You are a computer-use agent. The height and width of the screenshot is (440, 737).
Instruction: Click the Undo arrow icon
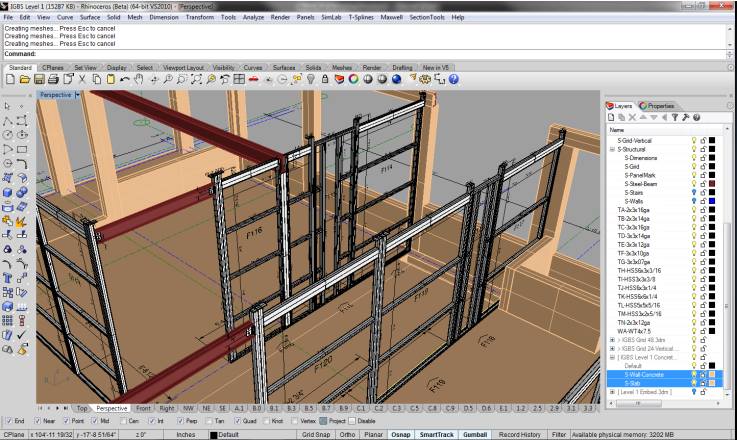pyautogui.click(x=125, y=79)
